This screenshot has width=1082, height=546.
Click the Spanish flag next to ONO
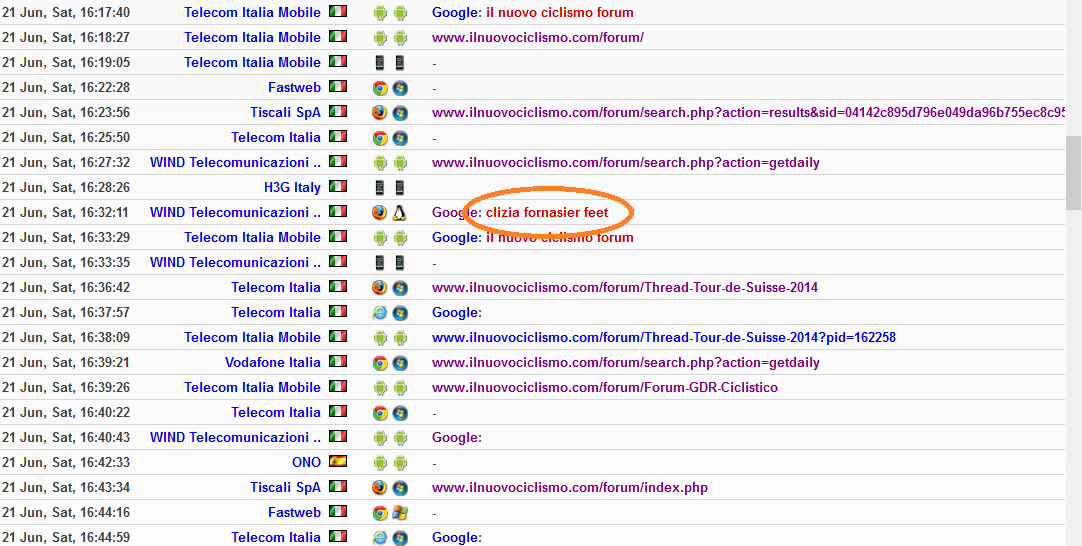click(338, 461)
